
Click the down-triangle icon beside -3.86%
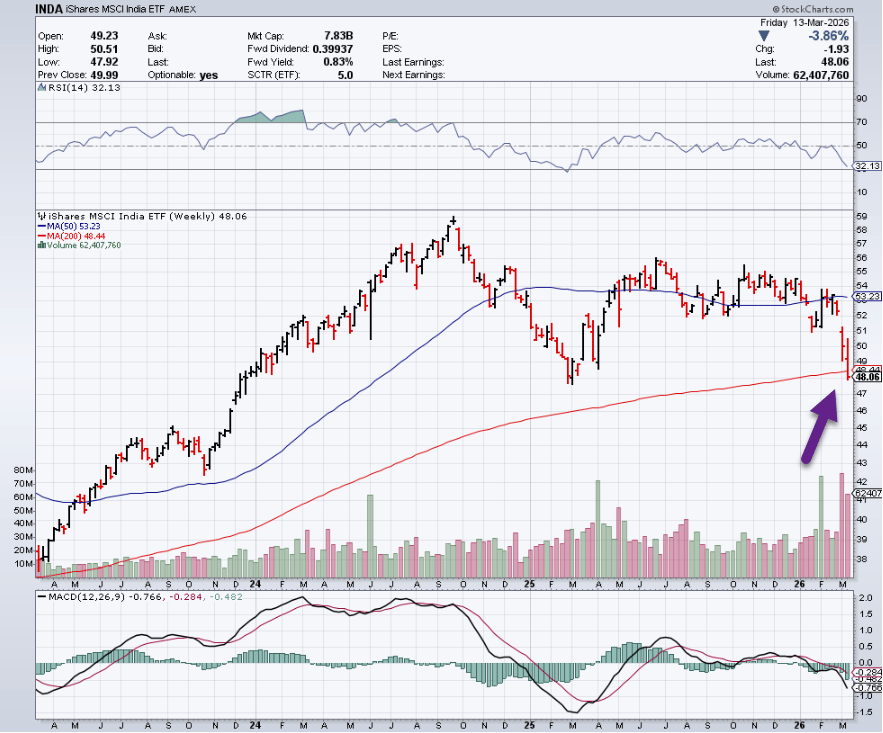click(x=763, y=36)
